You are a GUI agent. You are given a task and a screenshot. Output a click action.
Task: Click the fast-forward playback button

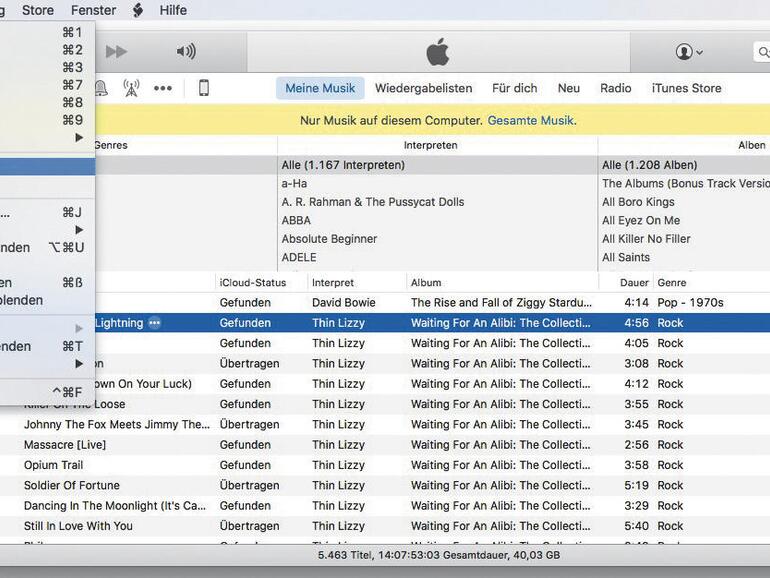click(117, 52)
